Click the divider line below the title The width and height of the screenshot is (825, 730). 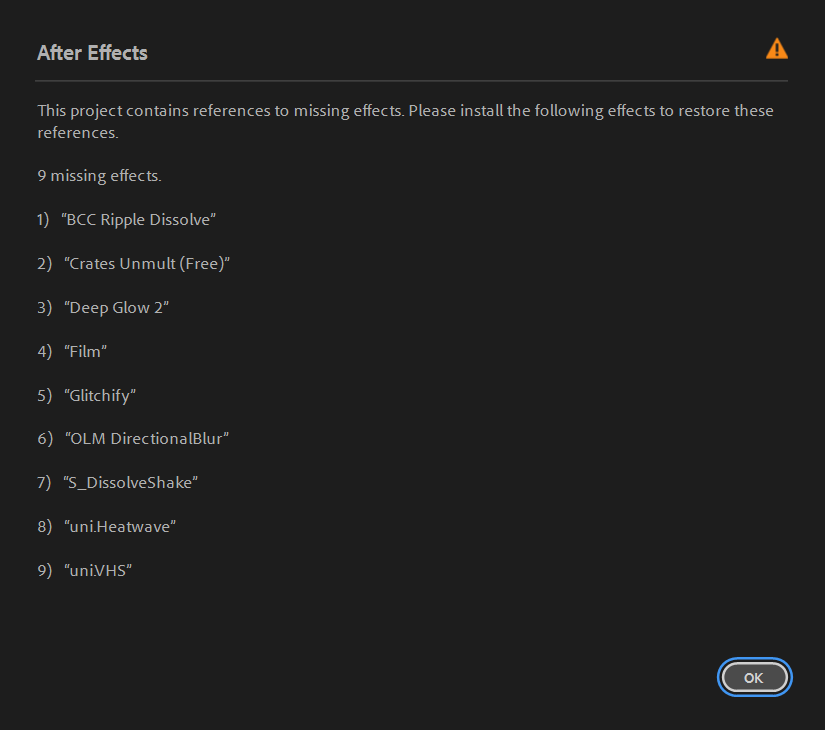(411, 80)
